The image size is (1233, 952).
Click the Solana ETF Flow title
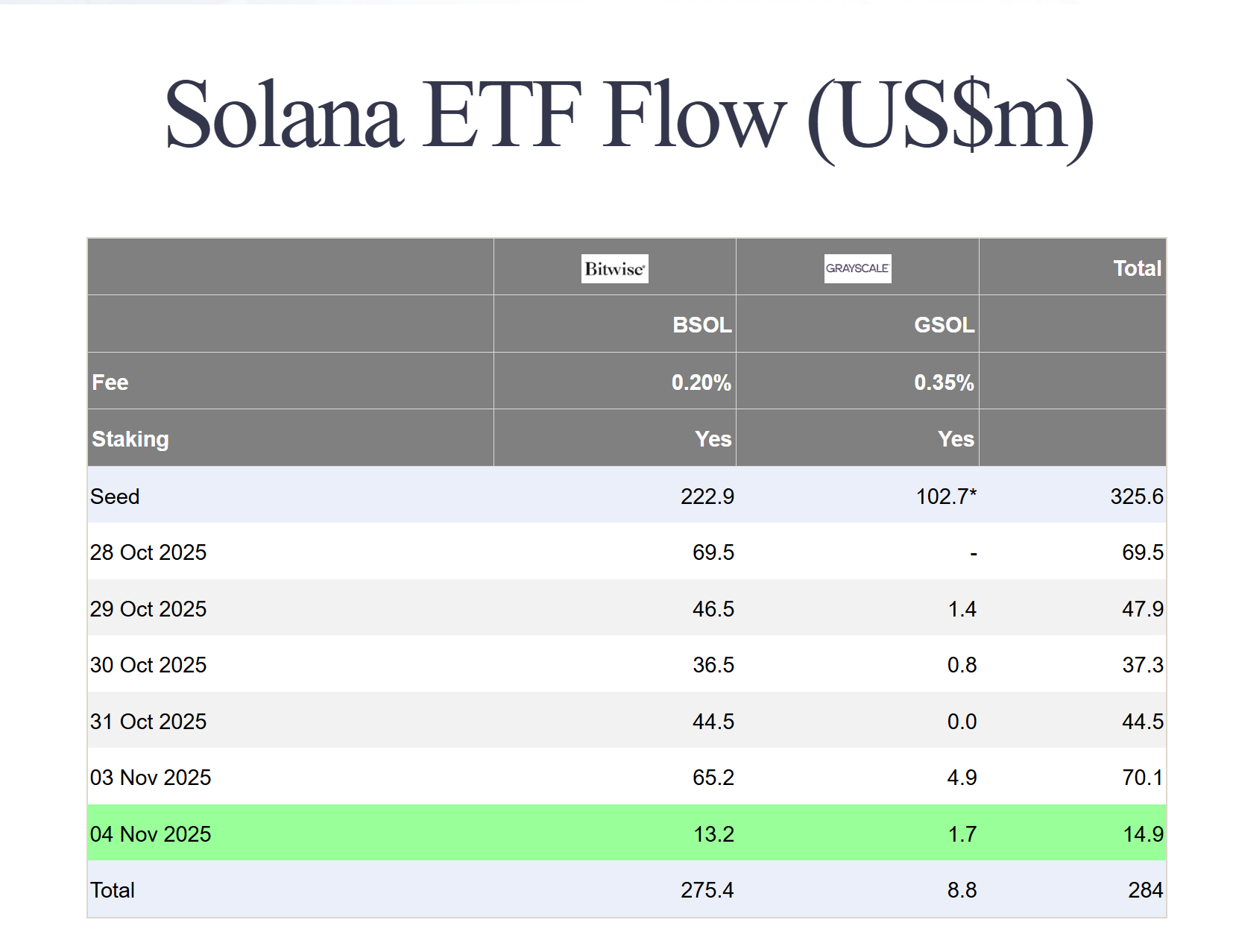point(629,116)
